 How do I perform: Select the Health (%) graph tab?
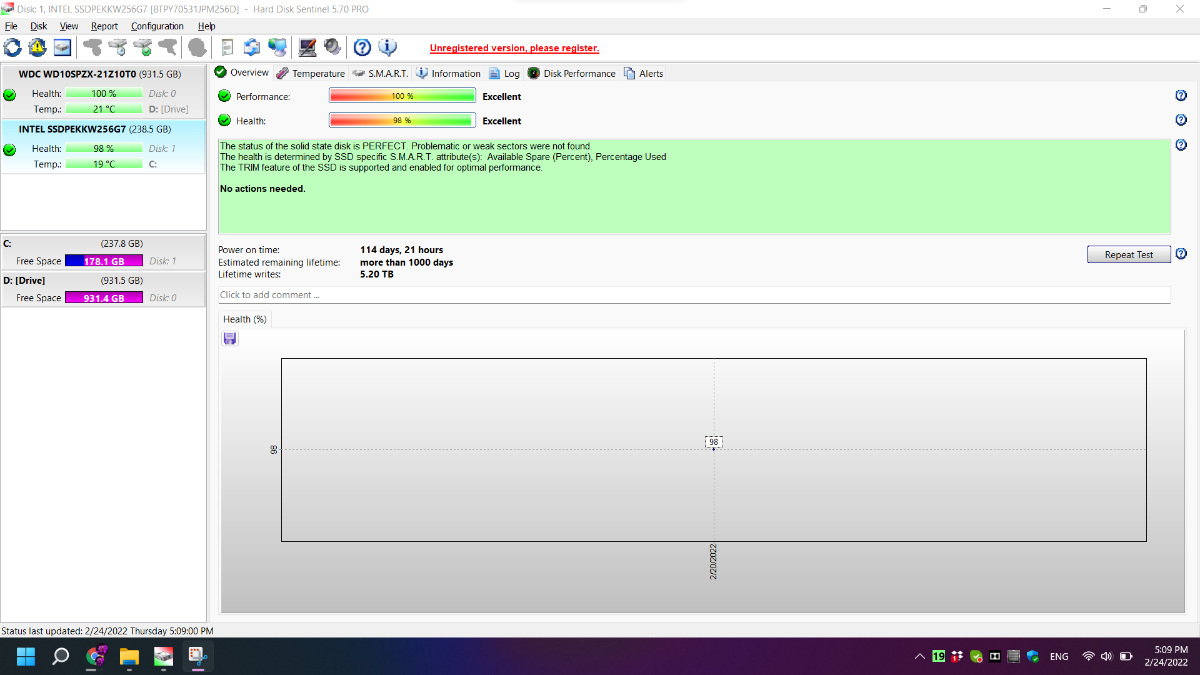[245, 319]
